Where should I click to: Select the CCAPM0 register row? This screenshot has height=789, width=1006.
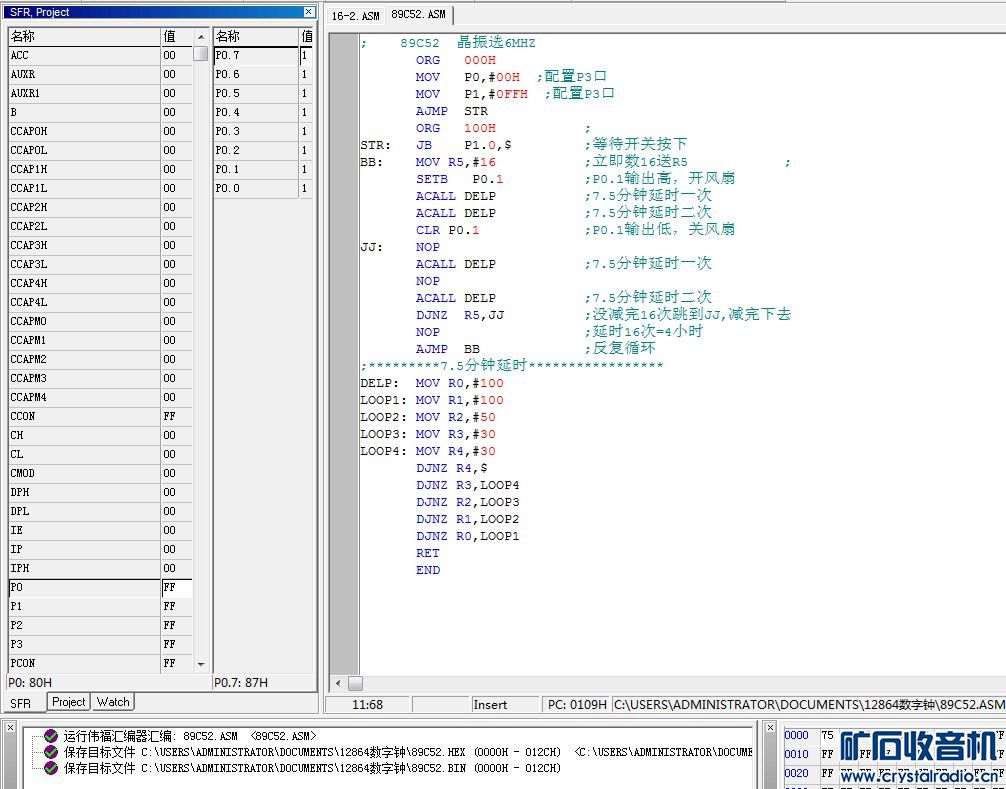100,321
